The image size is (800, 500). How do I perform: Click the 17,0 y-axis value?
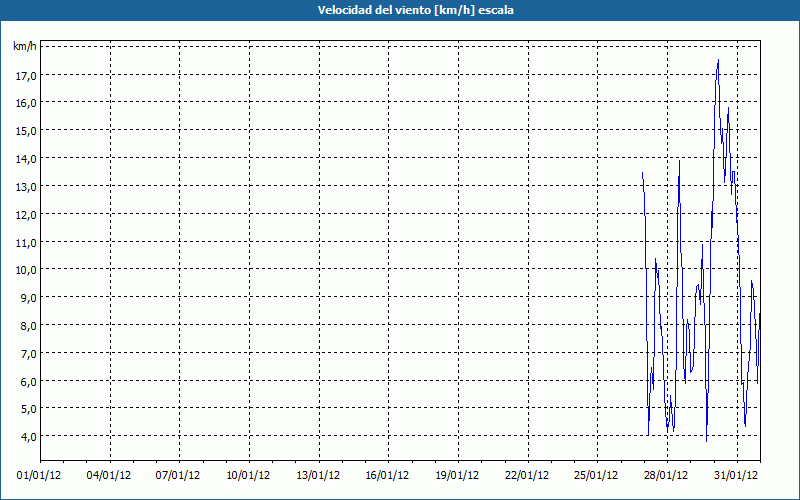point(27,75)
